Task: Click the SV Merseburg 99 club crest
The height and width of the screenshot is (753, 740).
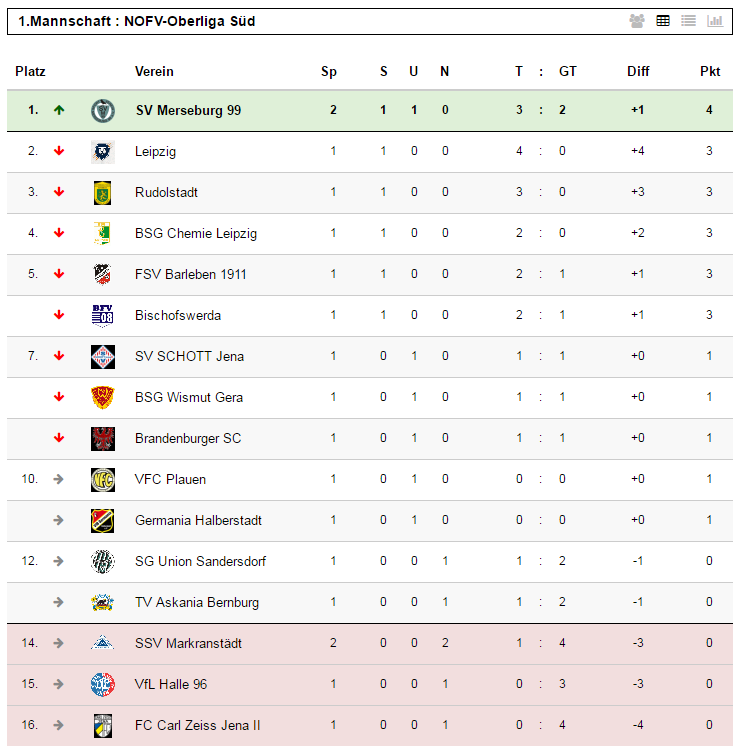Action: (103, 110)
